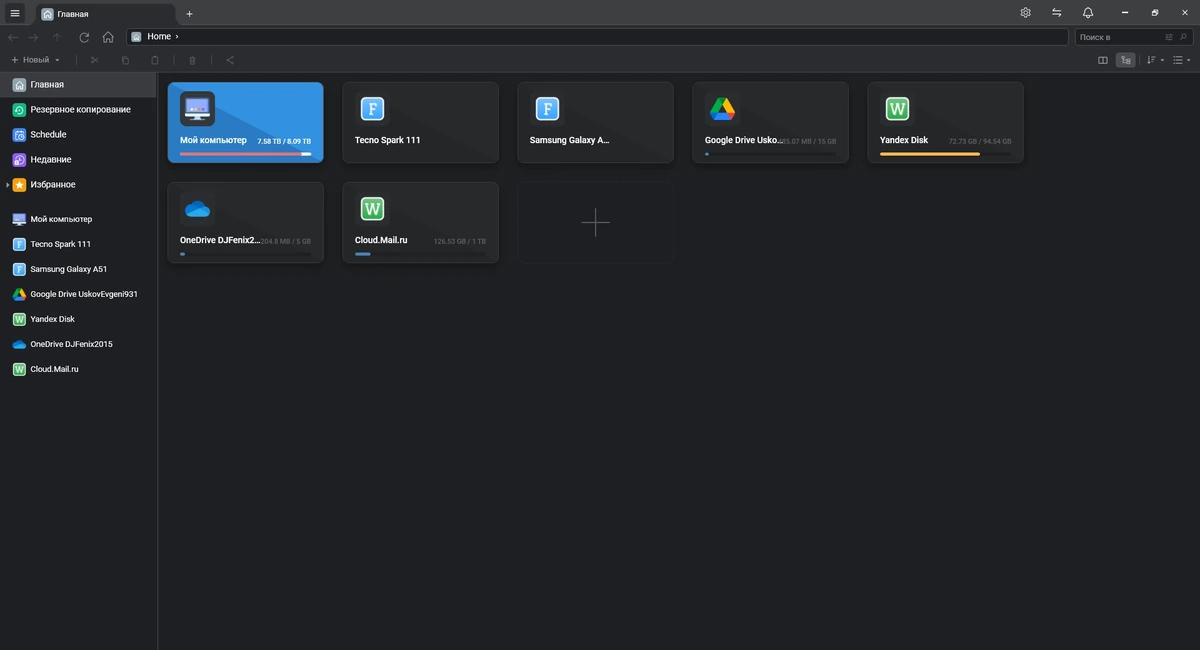Click Samsung Galaxy card's F icon
The height and width of the screenshot is (650, 1200).
click(547, 109)
